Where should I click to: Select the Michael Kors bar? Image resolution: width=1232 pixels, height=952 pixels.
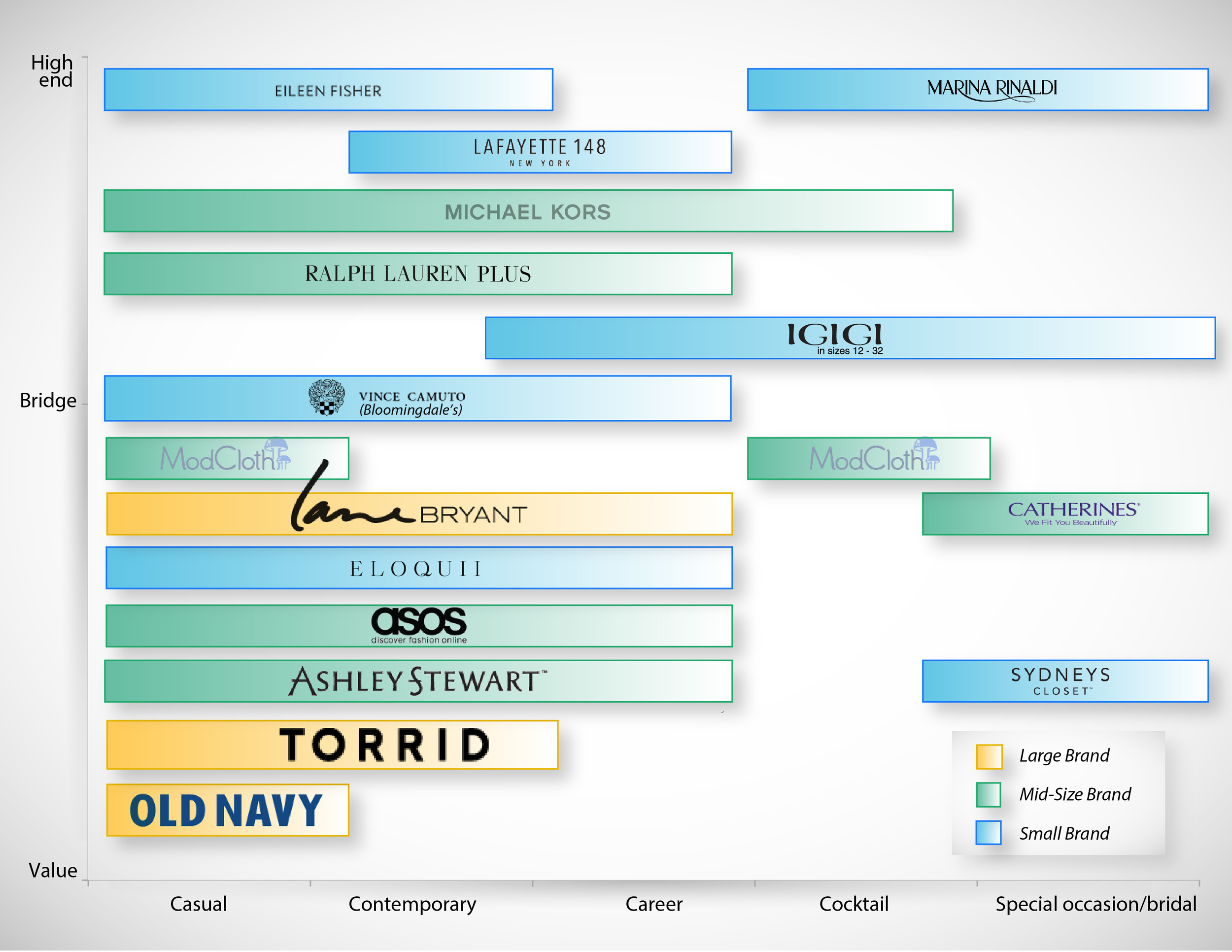click(x=529, y=211)
